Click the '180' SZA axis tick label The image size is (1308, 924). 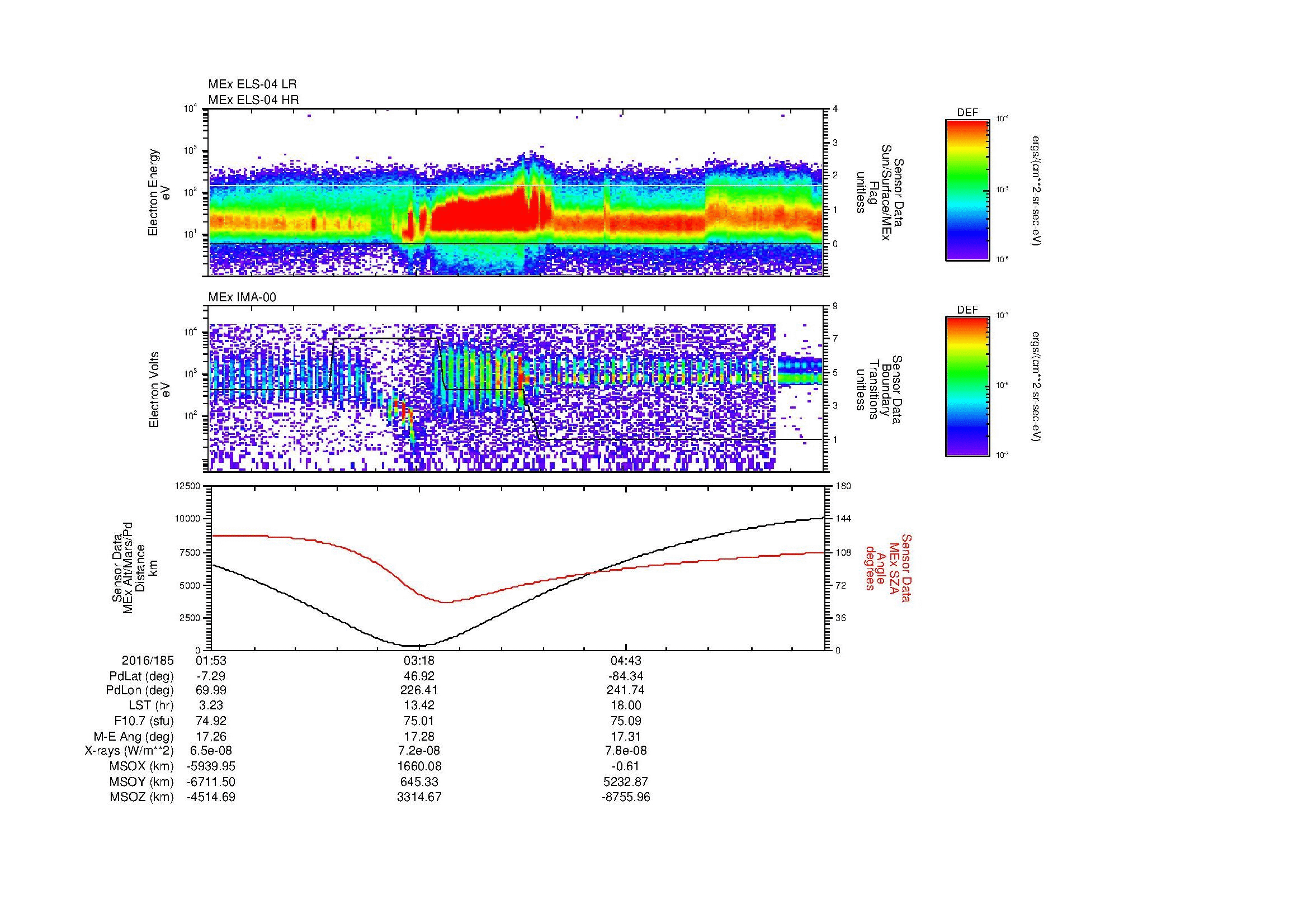pos(843,486)
